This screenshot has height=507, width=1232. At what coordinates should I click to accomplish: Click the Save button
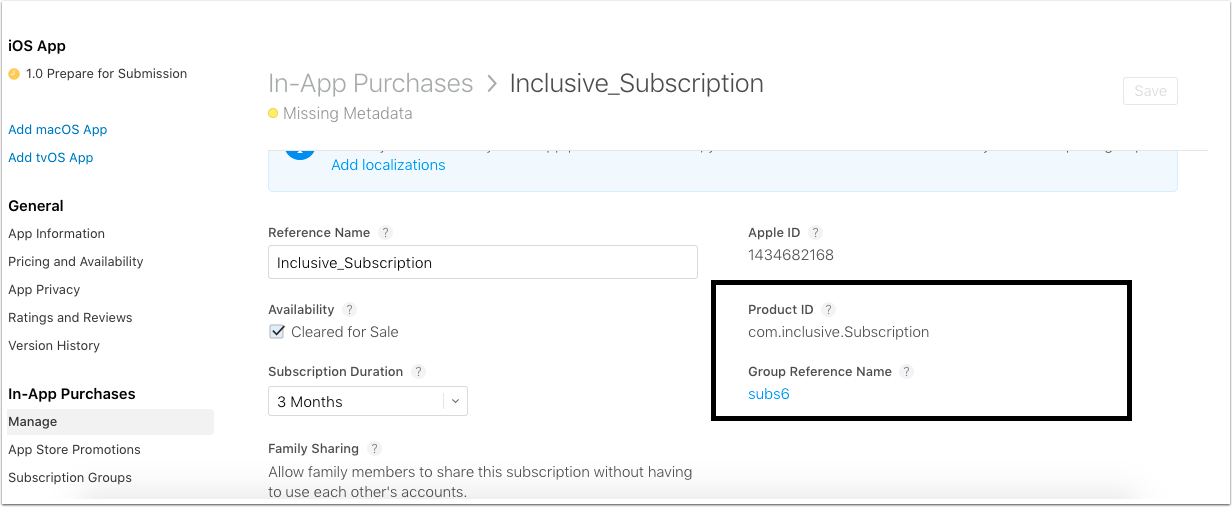tap(1150, 91)
